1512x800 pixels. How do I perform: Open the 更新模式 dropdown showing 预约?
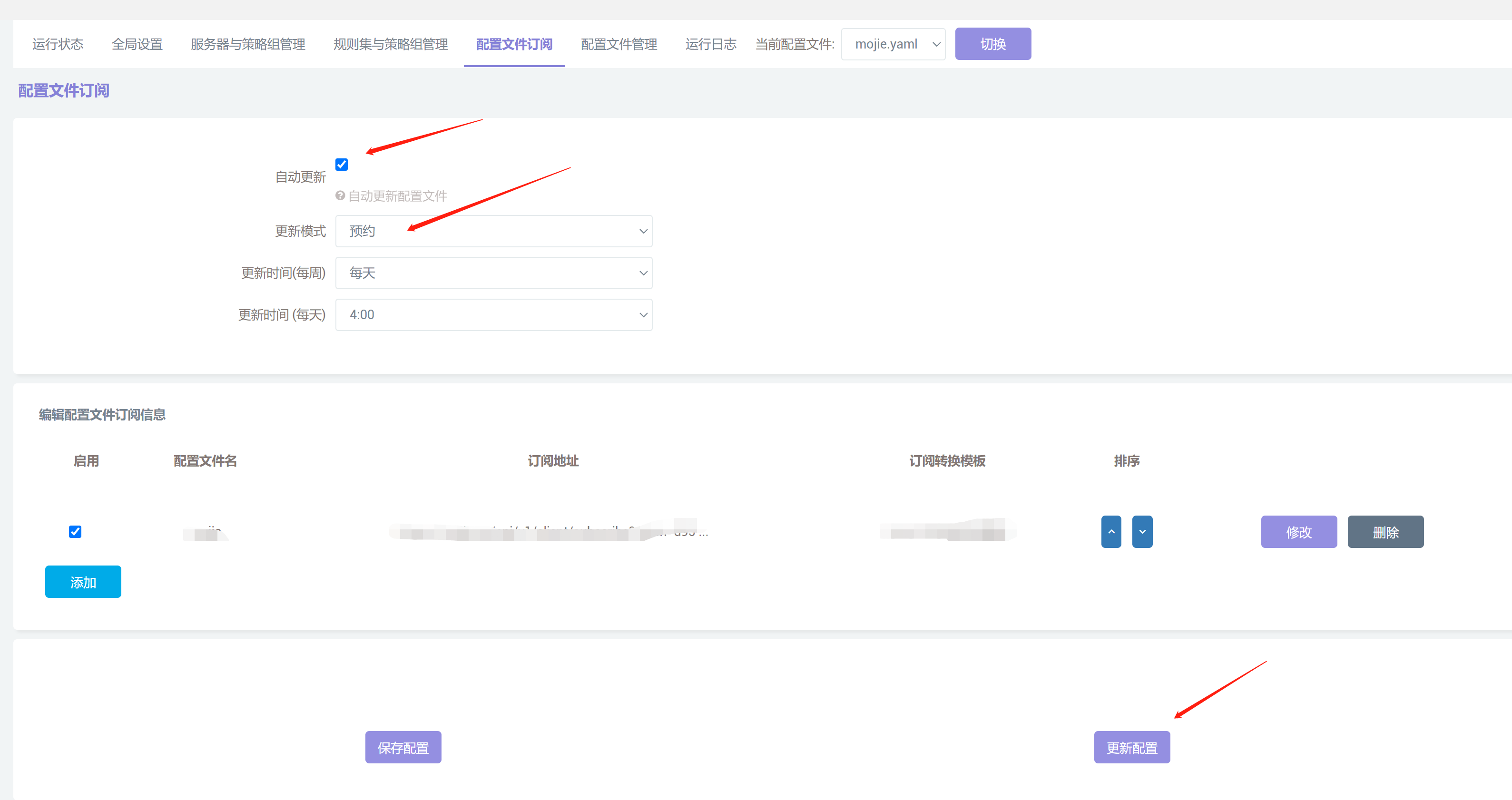[493, 231]
